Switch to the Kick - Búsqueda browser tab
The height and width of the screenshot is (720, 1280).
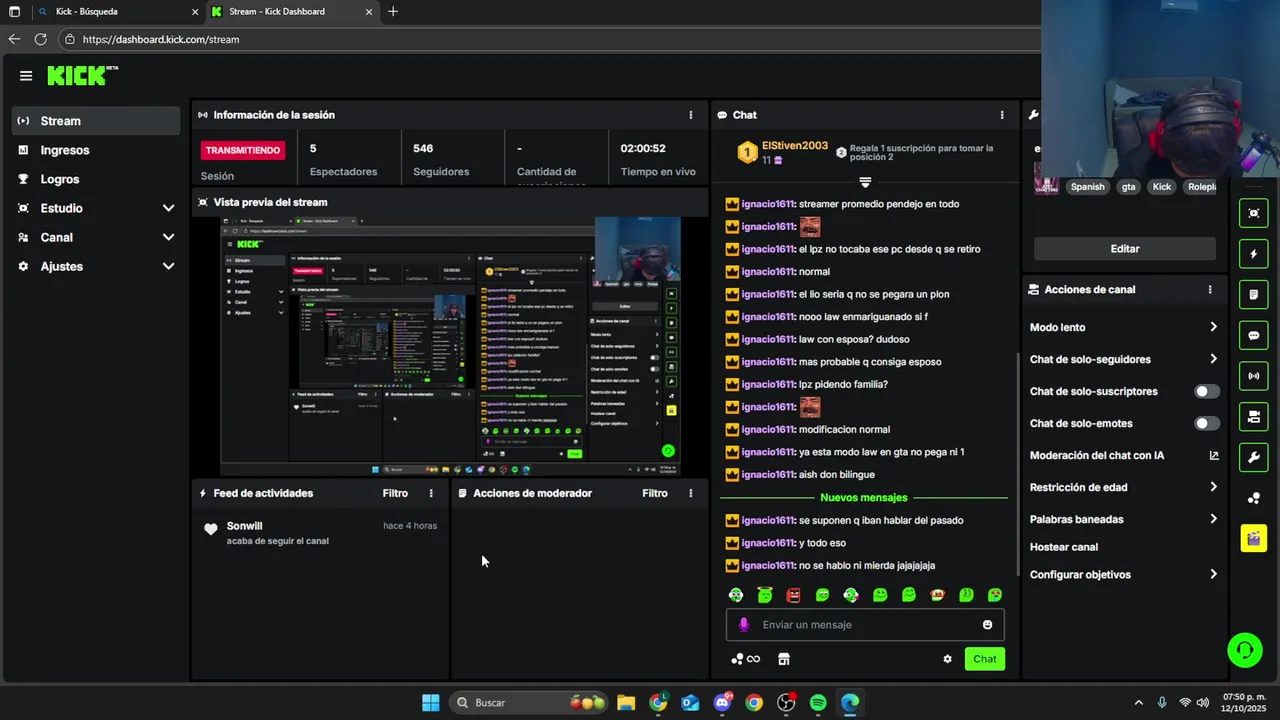pos(116,12)
